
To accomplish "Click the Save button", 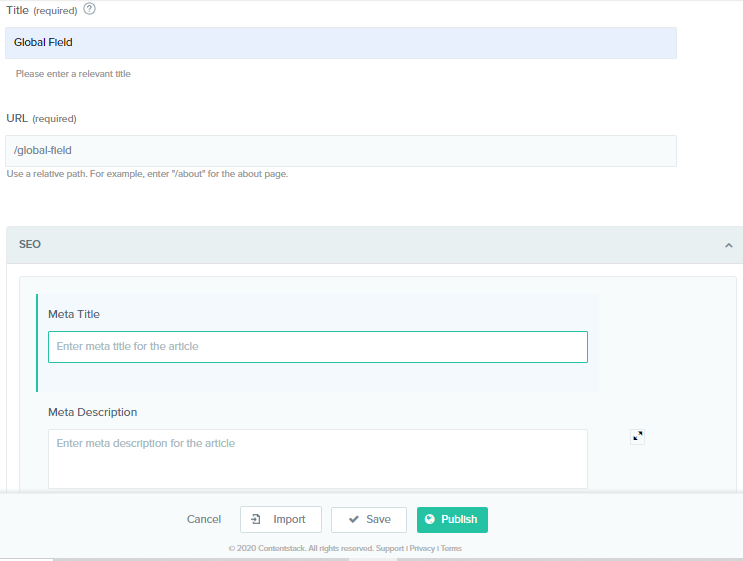I will click(x=369, y=519).
